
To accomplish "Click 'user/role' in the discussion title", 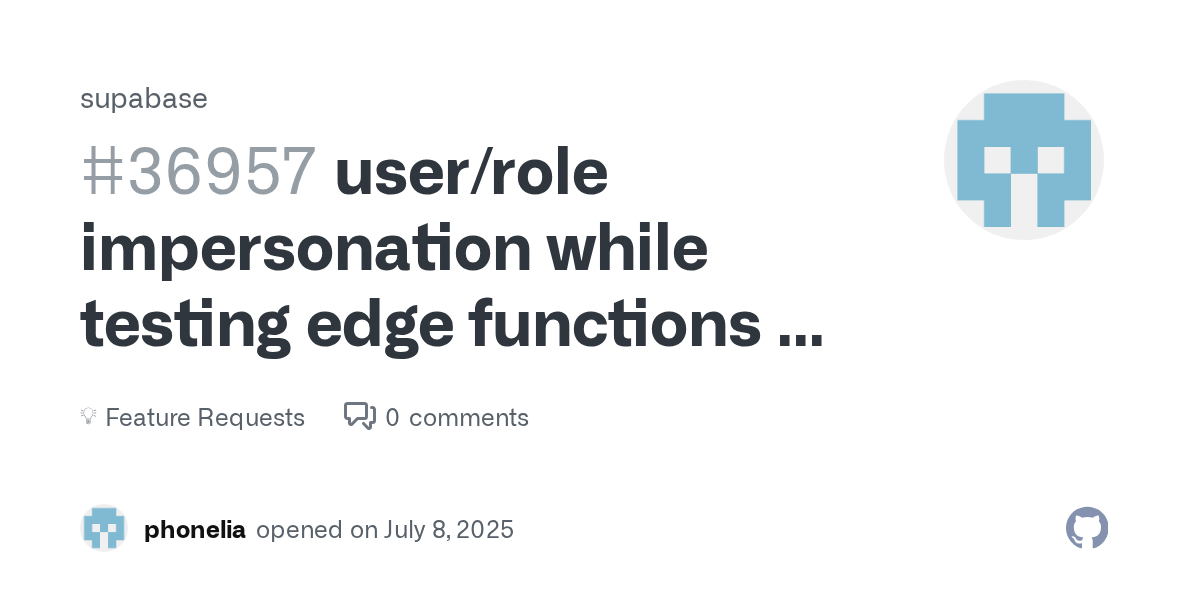I will point(471,173).
